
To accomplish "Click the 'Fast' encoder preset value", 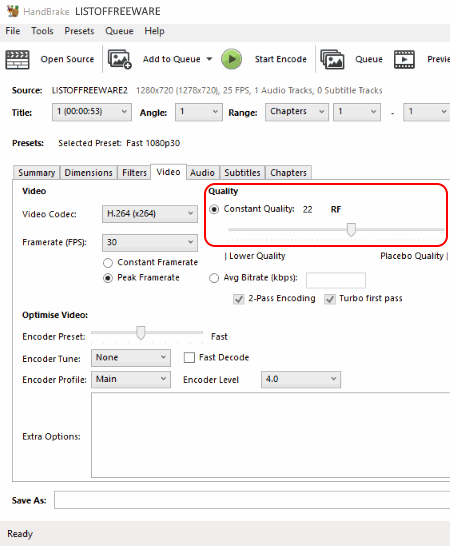I will 219,337.
